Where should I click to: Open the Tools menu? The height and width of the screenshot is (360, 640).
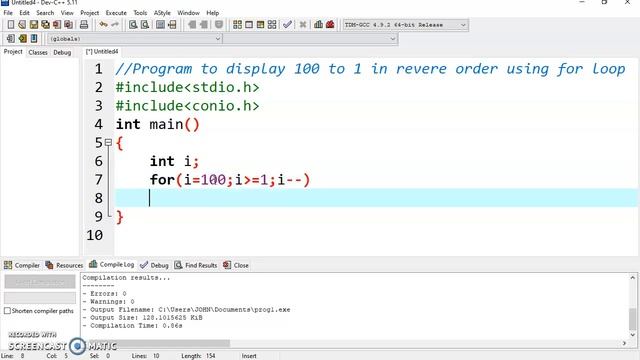pos(140,13)
